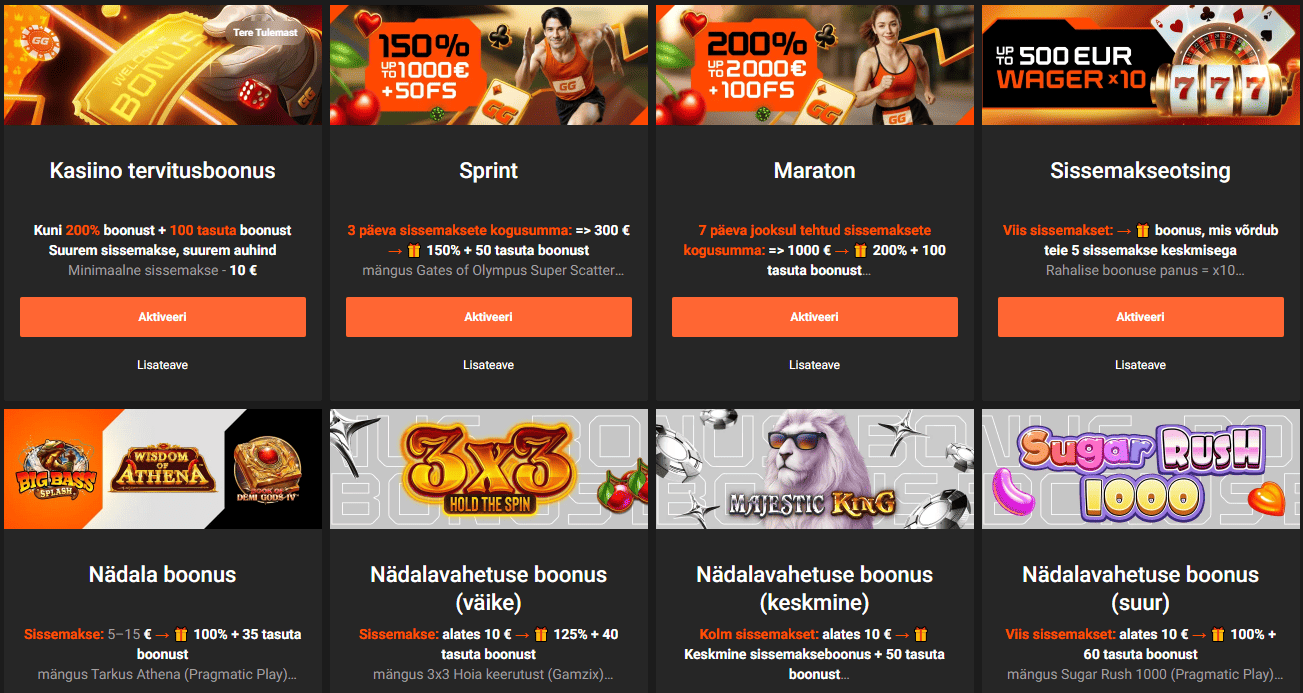The image size is (1303, 693).
Task: Click the gift icon in Sprint description
Action: 414,250
